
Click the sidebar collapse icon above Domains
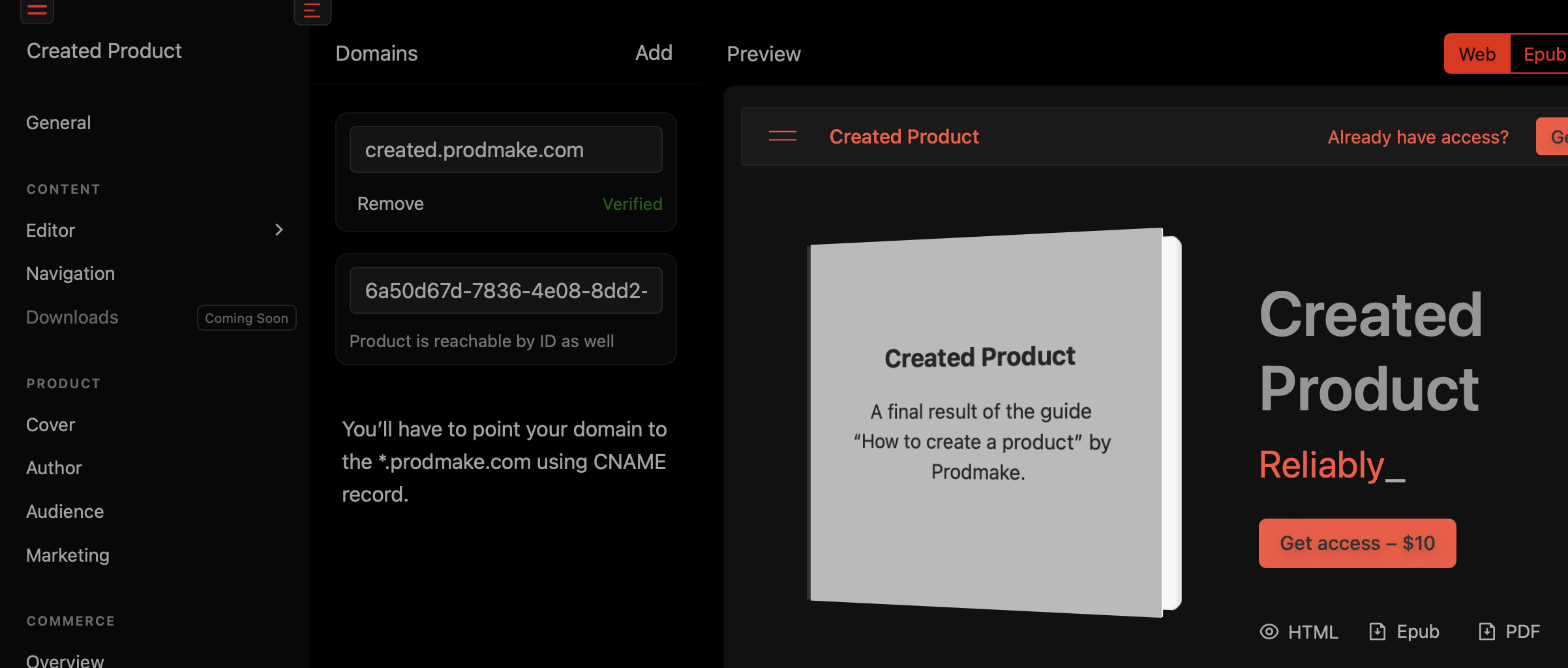click(x=312, y=10)
